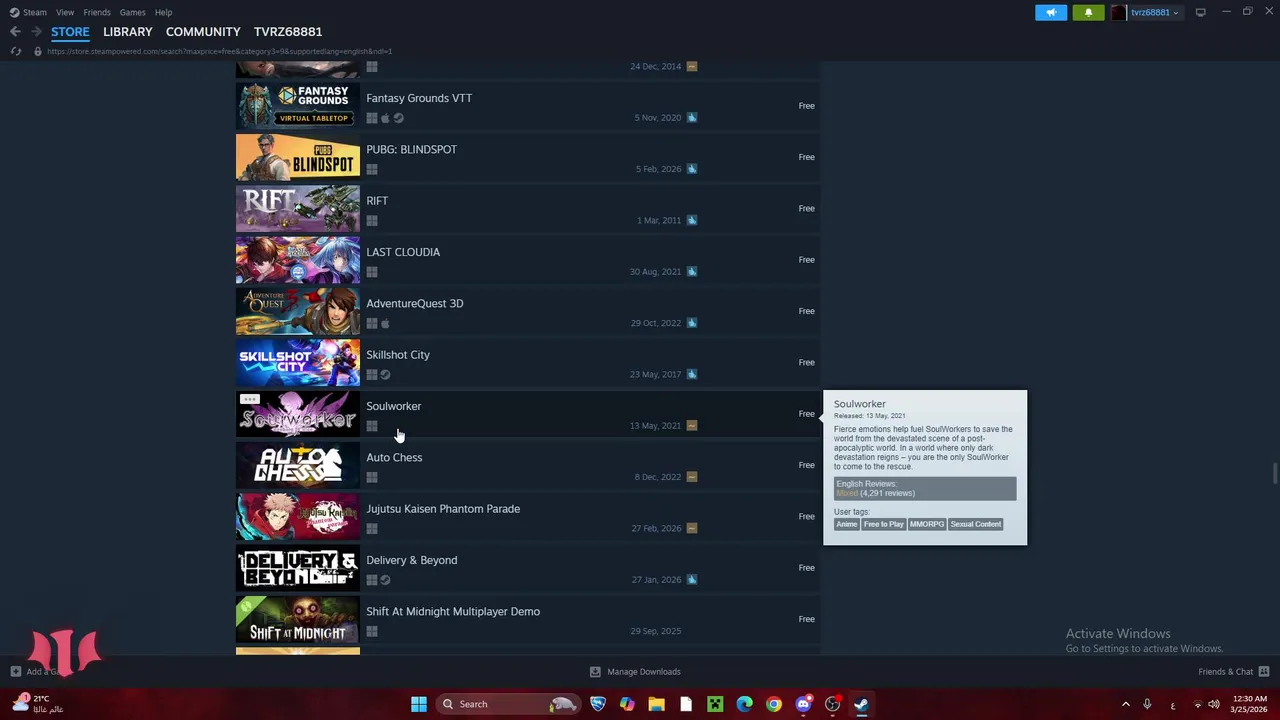The image size is (1280, 720).
Task: Click the speaker volume icon in system tray
Action: click(1216, 704)
